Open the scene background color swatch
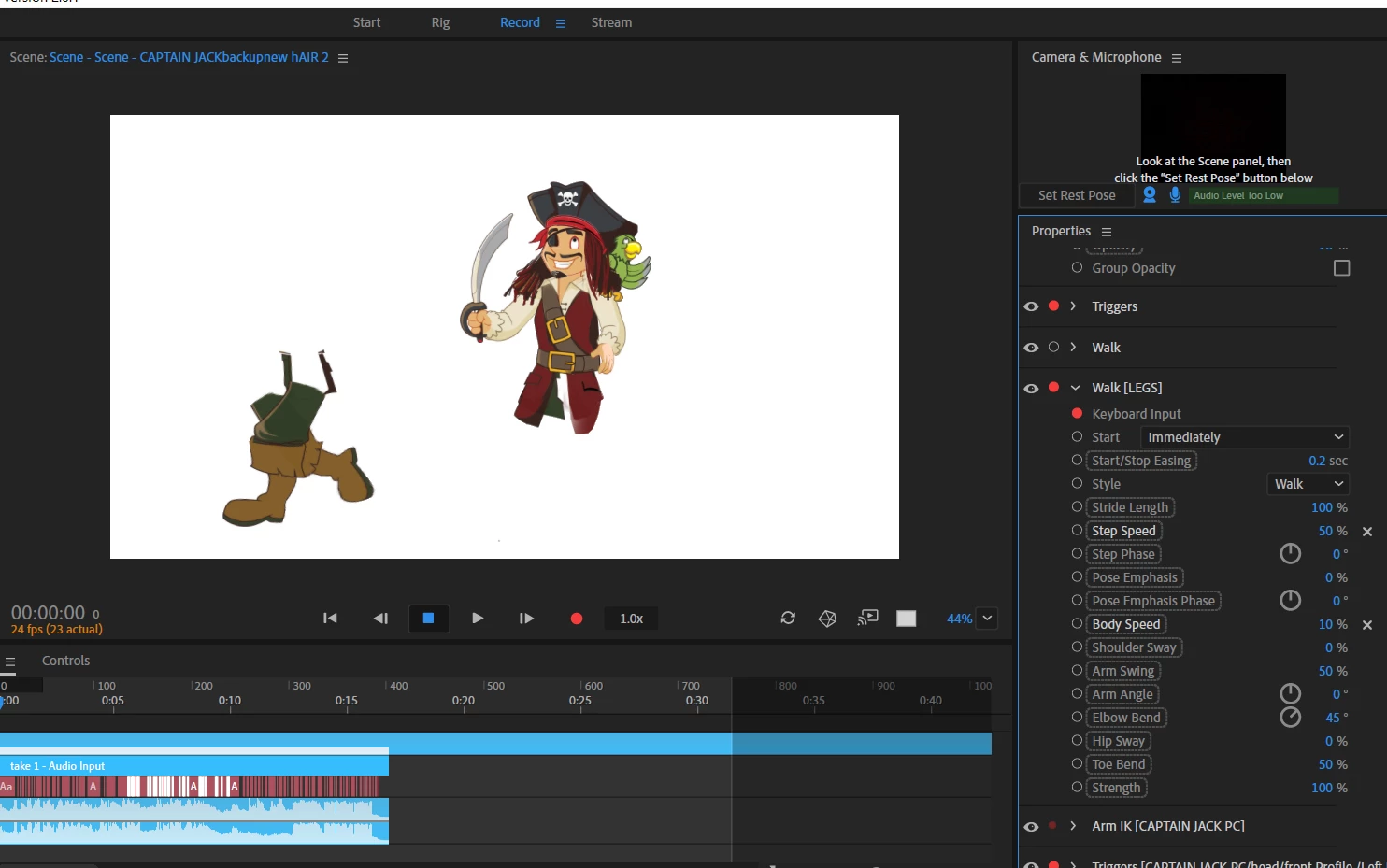 (907, 618)
